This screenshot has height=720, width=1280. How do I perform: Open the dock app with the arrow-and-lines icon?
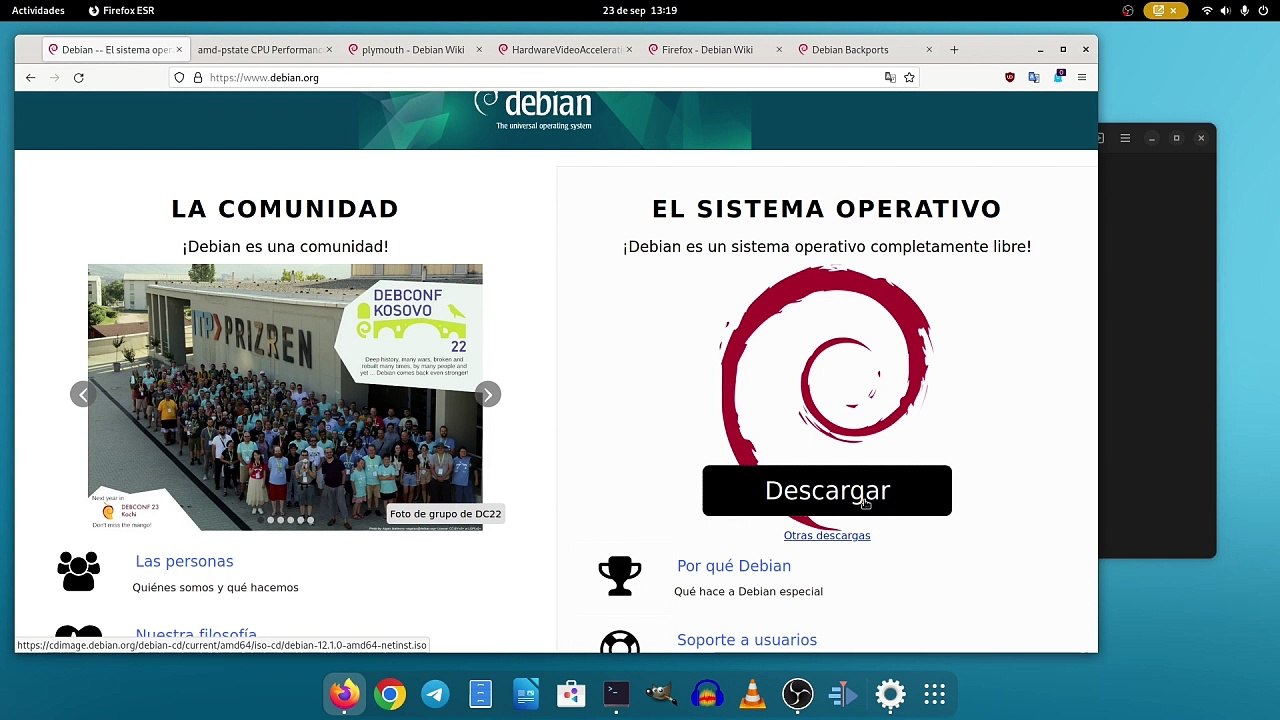[x=843, y=694]
